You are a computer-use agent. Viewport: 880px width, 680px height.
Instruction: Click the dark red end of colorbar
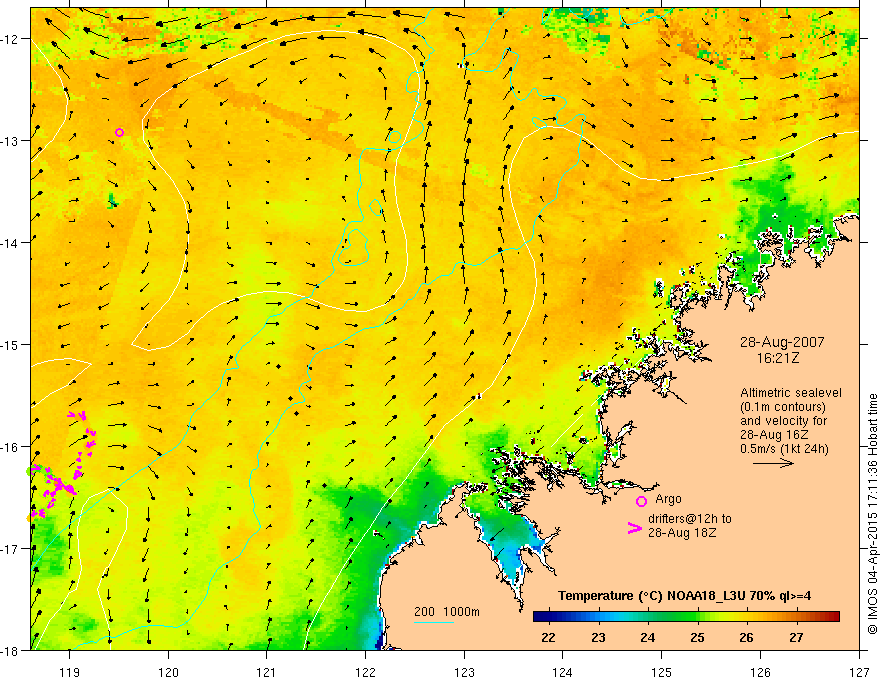(x=833, y=617)
